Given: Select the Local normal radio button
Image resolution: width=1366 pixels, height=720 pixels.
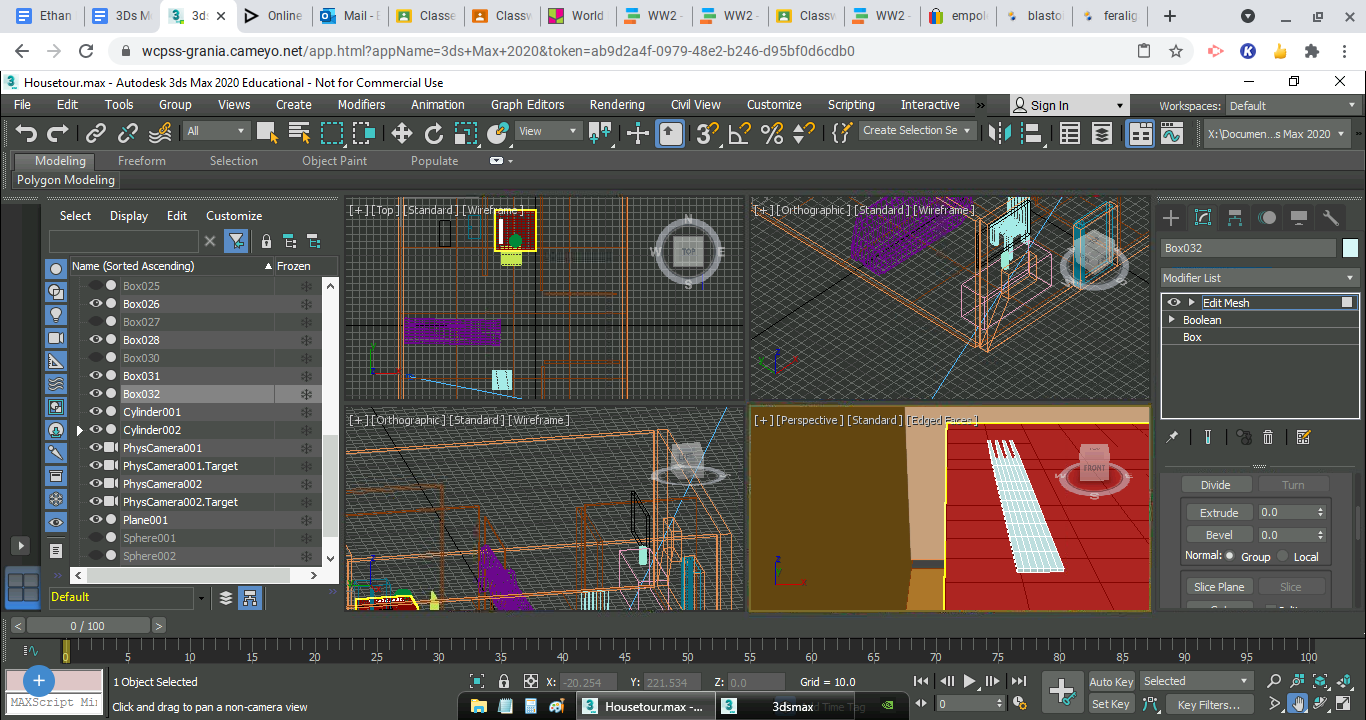Looking at the screenshot, I should coord(1283,556).
